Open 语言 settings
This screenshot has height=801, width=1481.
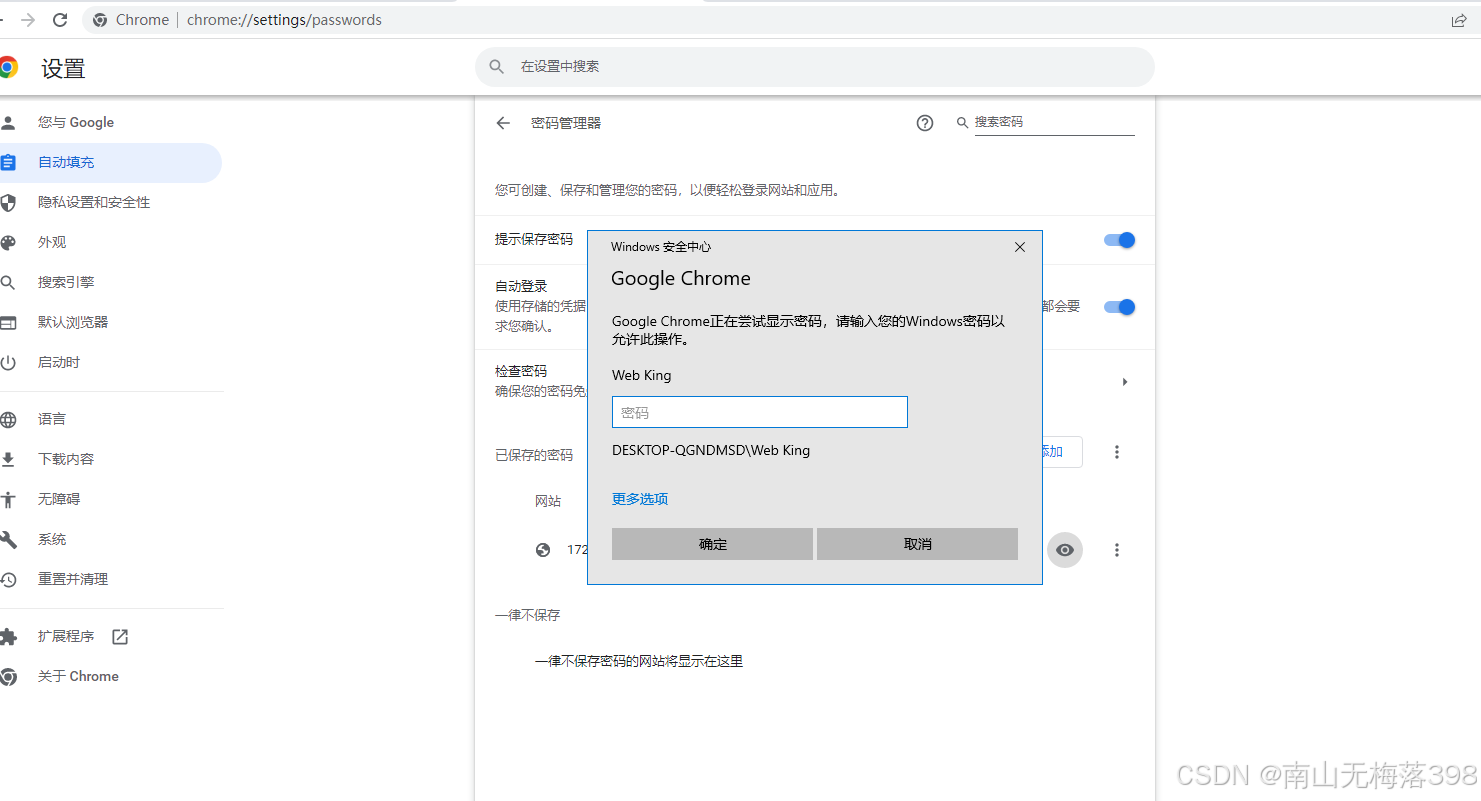point(52,419)
